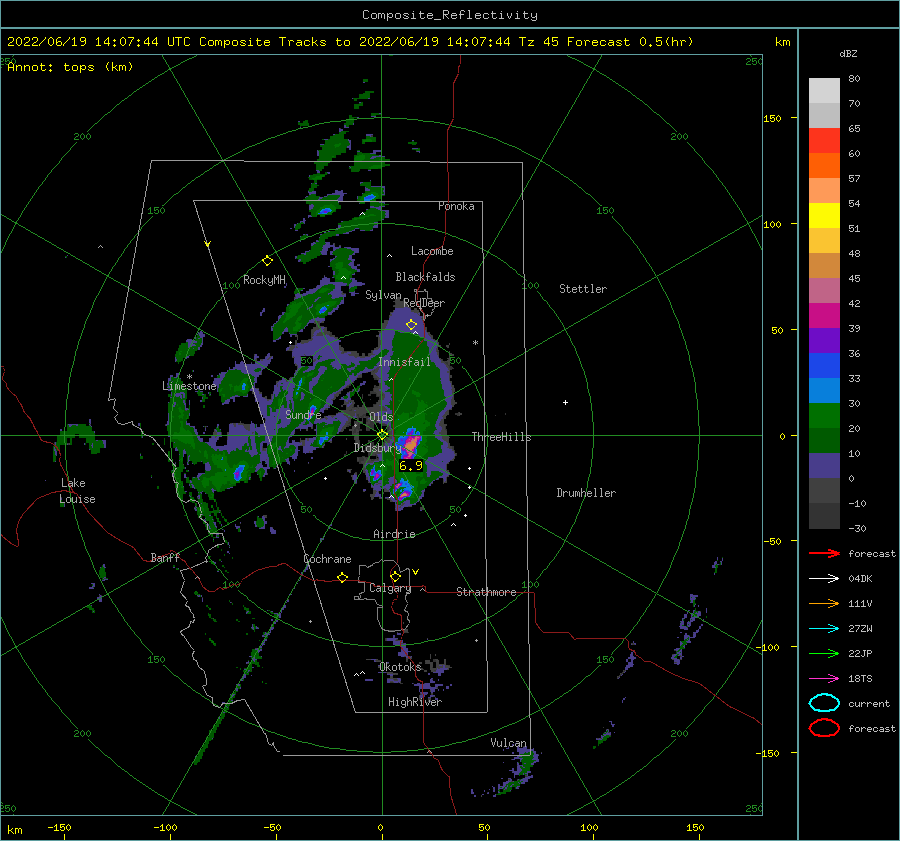
Task: Click the green 22JP arrow in legend
Action: pos(824,653)
